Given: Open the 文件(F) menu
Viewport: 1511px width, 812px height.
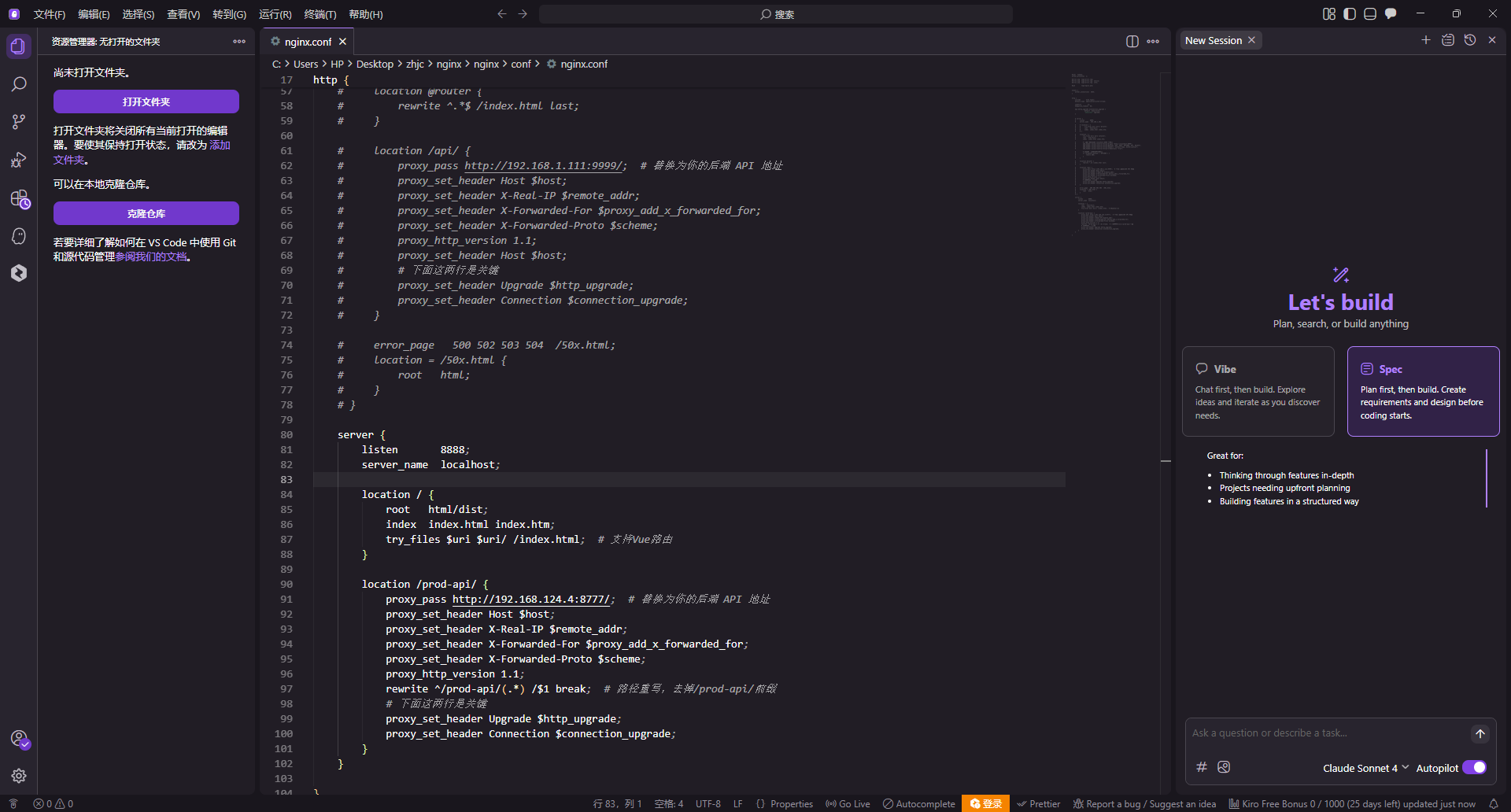Looking at the screenshot, I should pyautogui.click(x=50, y=14).
